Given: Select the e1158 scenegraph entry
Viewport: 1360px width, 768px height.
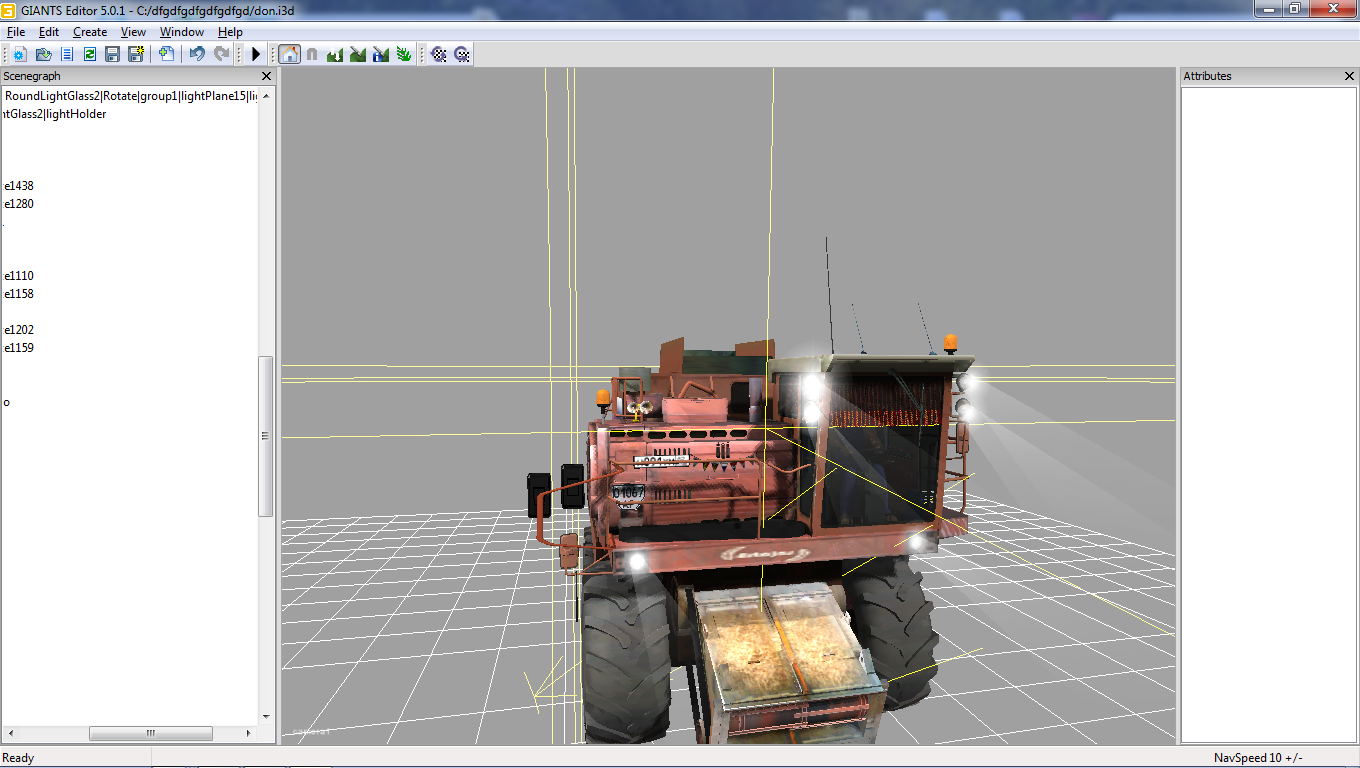Looking at the screenshot, I should [x=19, y=294].
